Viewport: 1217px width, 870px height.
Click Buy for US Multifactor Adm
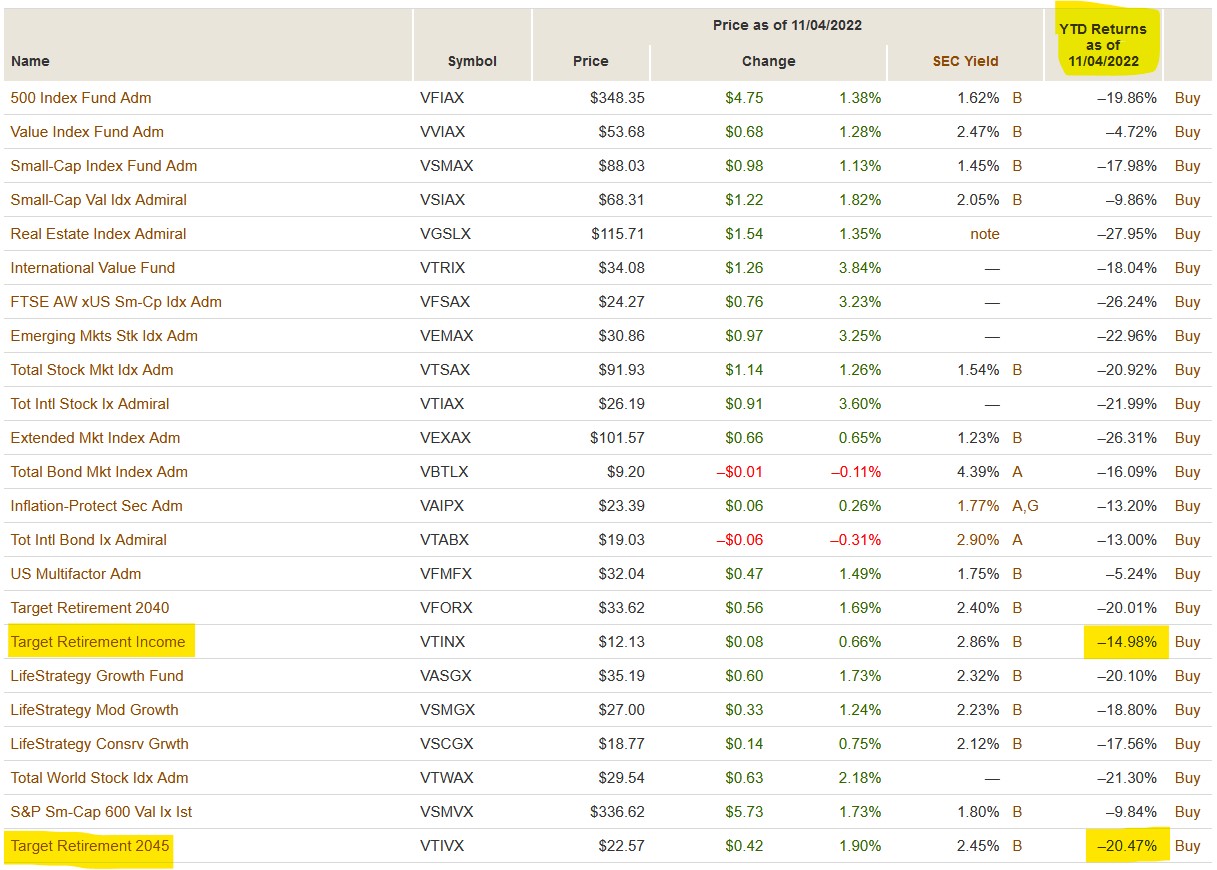point(1187,574)
